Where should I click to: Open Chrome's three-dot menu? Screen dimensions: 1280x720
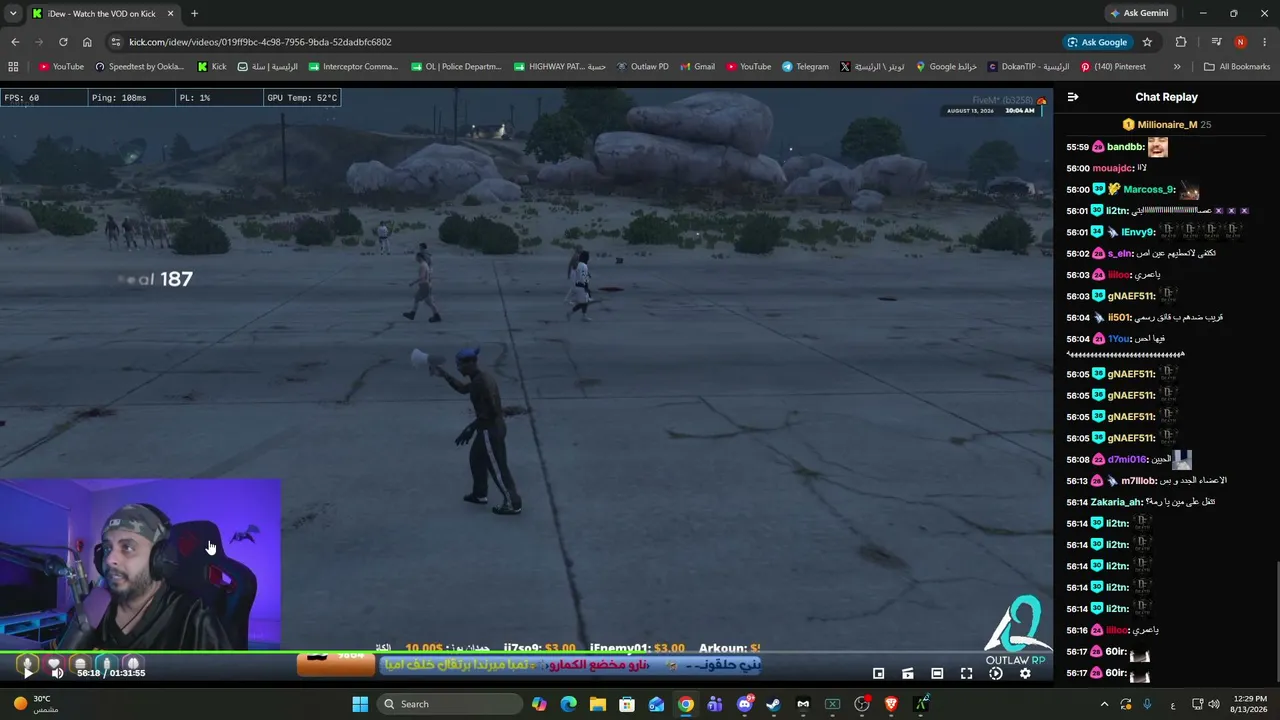click(x=1264, y=42)
